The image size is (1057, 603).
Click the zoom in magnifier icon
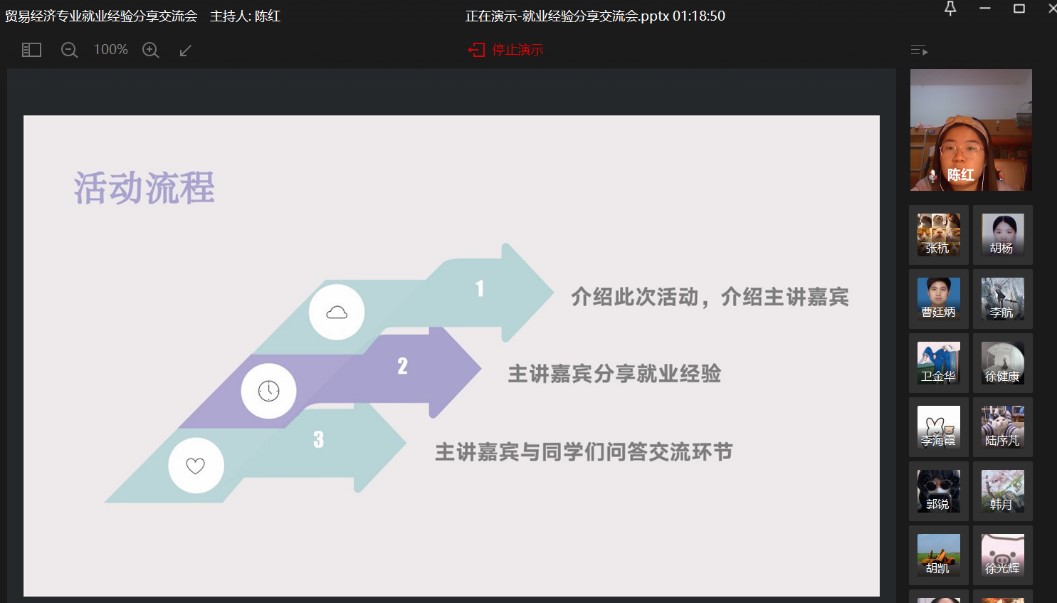pos(151,50)
